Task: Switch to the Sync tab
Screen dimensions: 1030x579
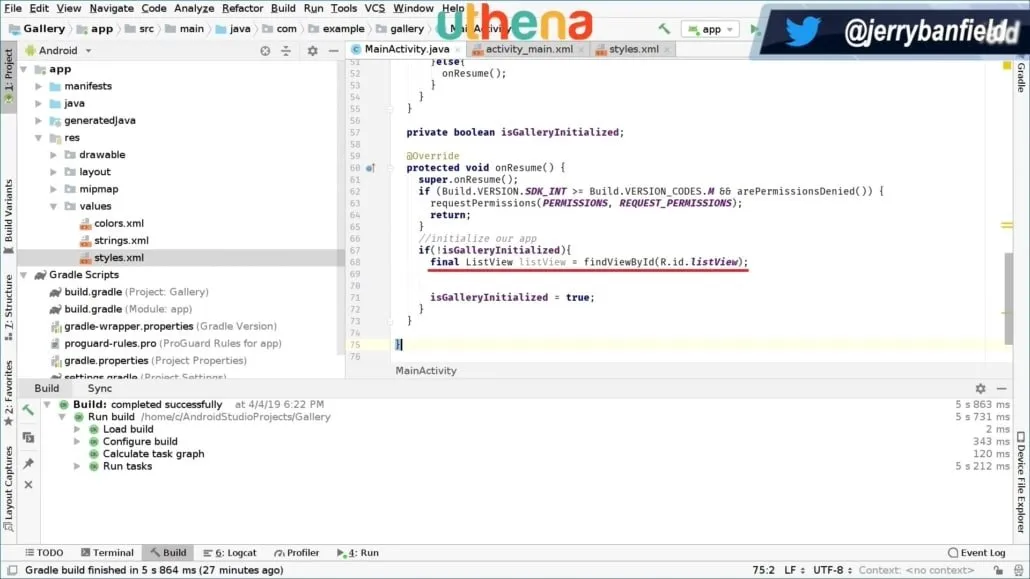Action: point(100,388)
